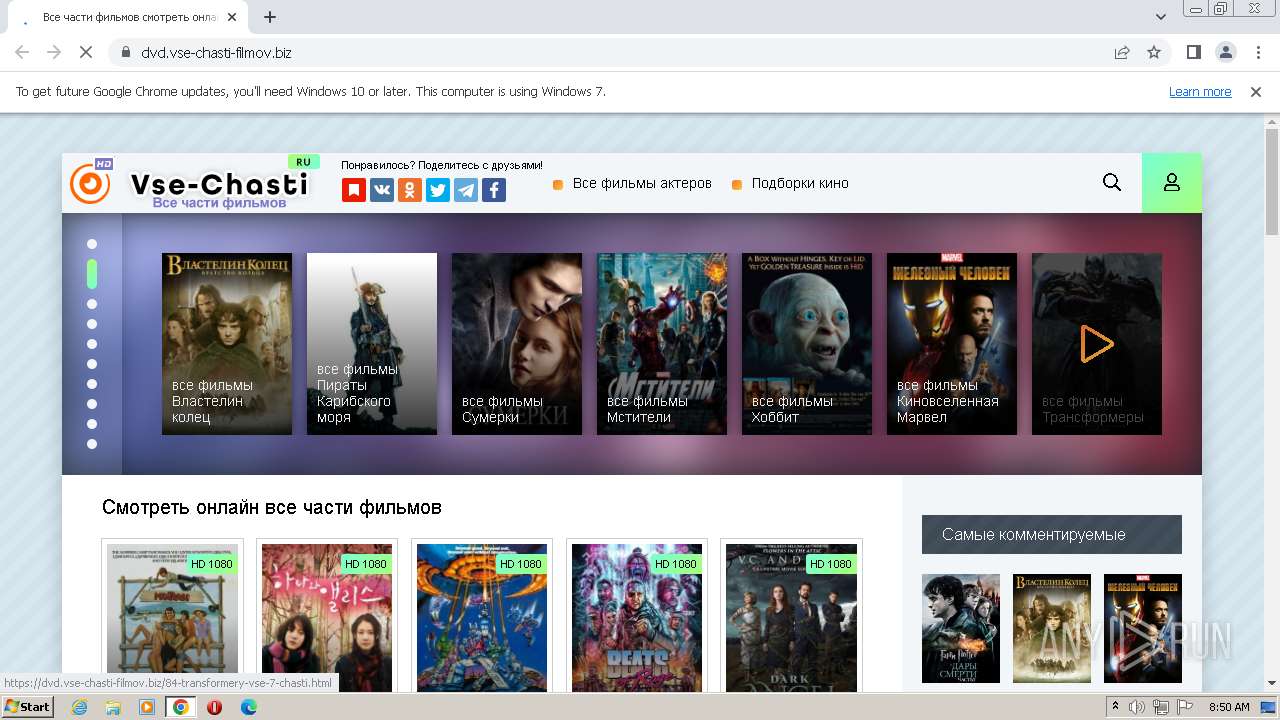Share this page from address bar
Image resolution: width=1280 pixels, height=720 pixels.
tap(1122, 52)
